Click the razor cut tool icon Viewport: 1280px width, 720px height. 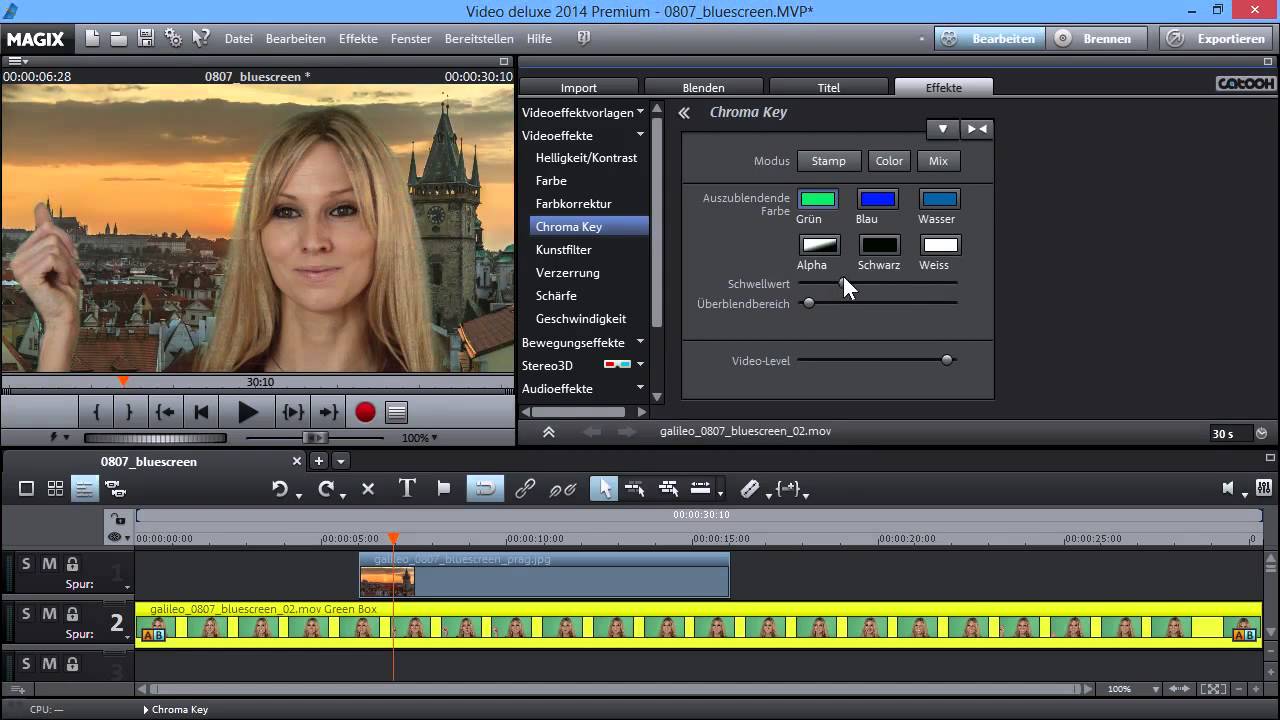(750, 489)
